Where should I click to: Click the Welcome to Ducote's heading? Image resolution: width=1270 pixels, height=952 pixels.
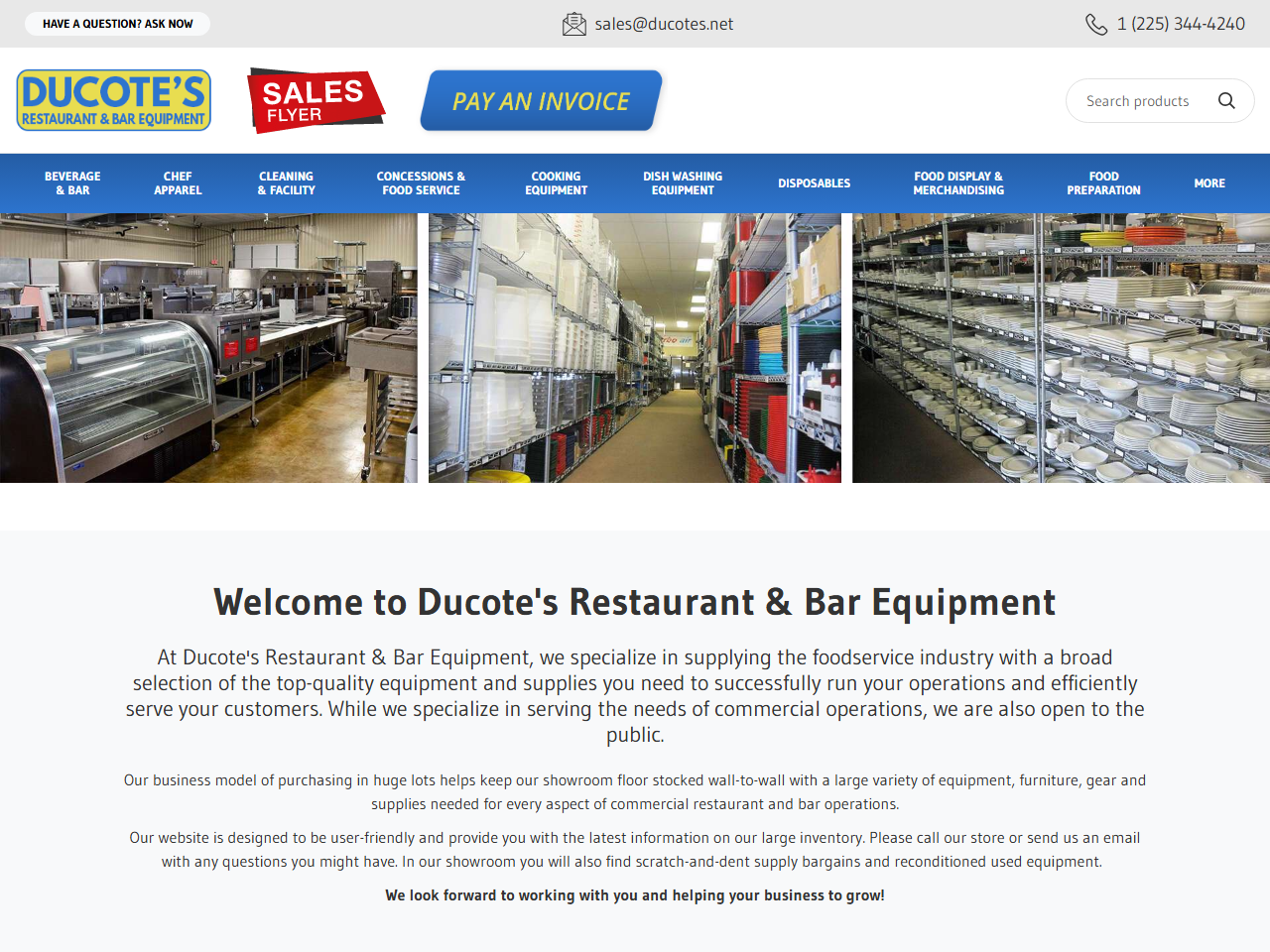[635, 602]
